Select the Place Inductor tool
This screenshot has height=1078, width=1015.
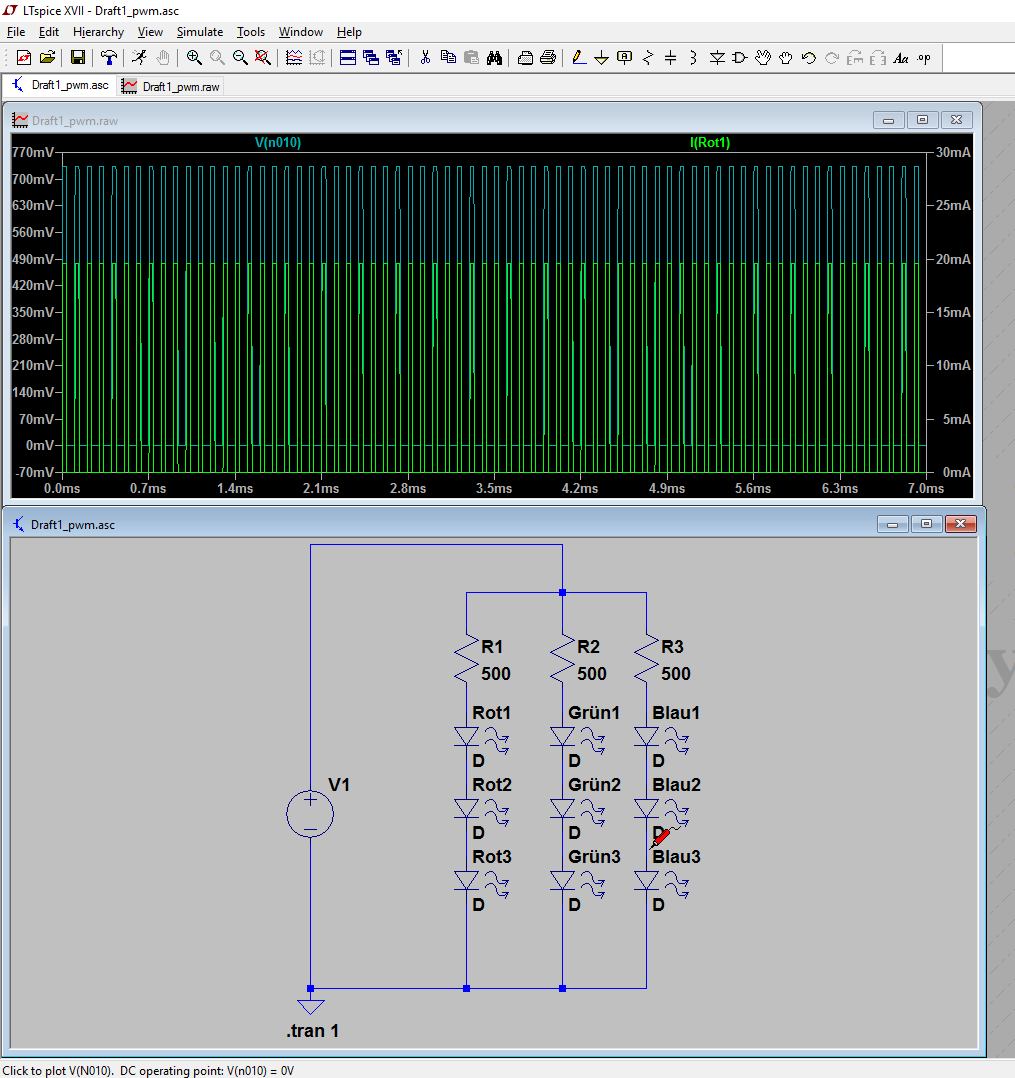(x=693, y=58)
